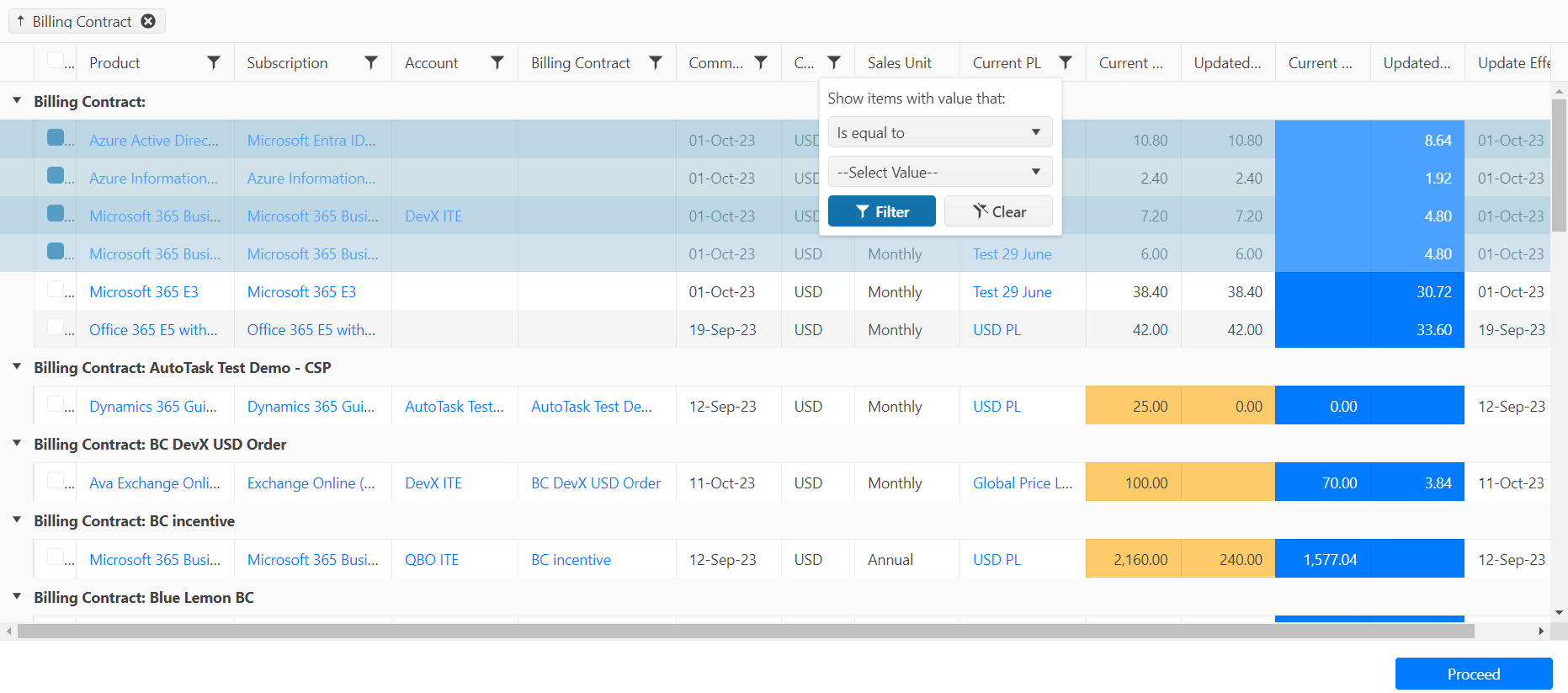The image size is (1568, 693).
Task: Sort by the Subscription column header
Action: (287, 63)
